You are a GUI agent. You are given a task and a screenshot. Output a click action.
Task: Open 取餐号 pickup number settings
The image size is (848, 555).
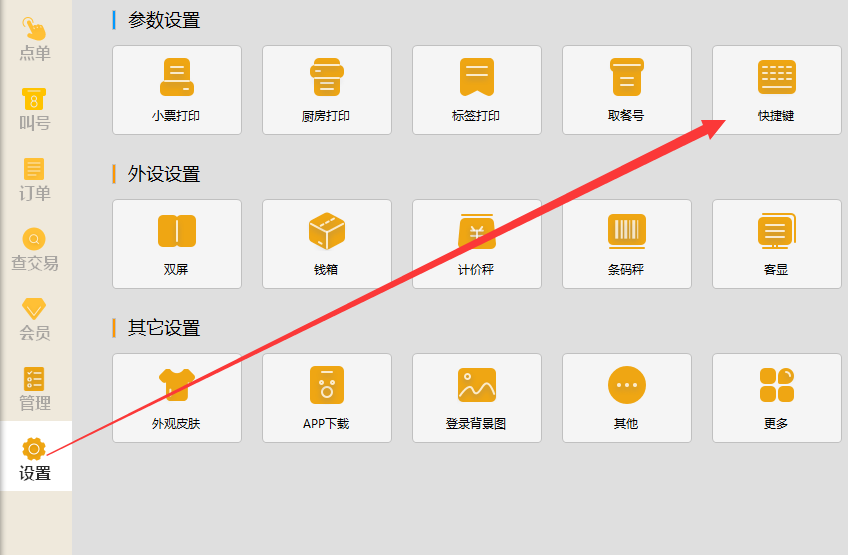tap(626, 90)
